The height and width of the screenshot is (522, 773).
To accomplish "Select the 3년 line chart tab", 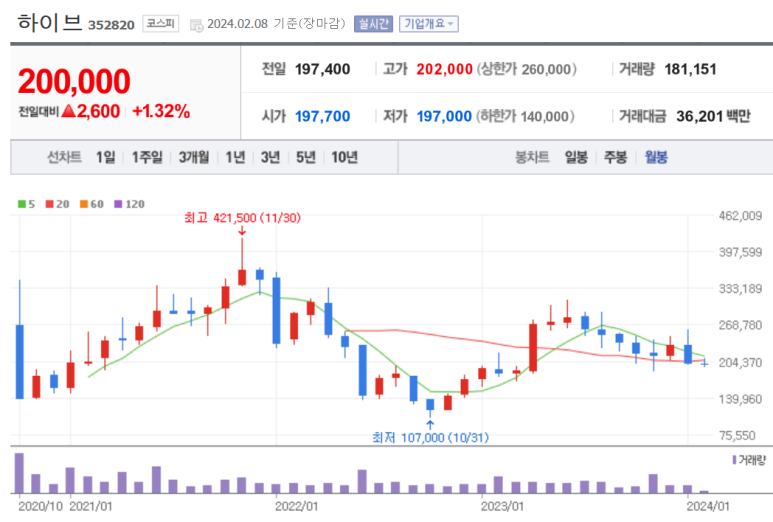I will click(270, 157).
